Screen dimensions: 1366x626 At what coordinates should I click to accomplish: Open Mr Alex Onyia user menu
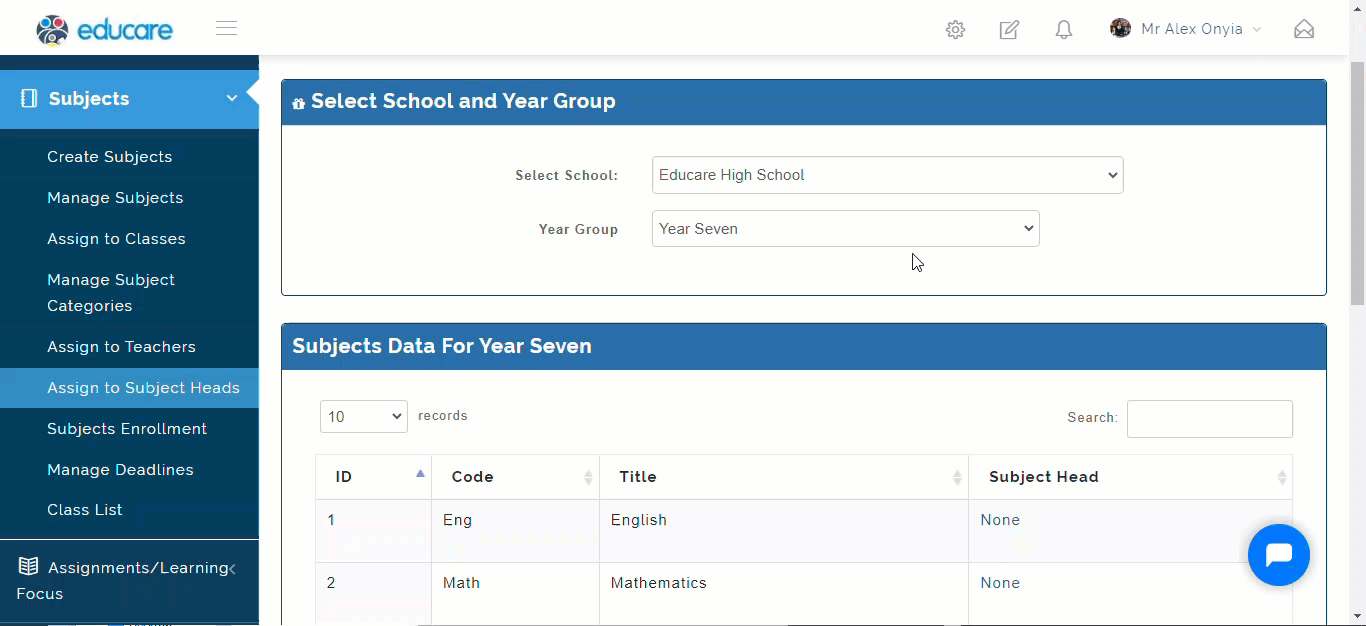click(1185, 29)
